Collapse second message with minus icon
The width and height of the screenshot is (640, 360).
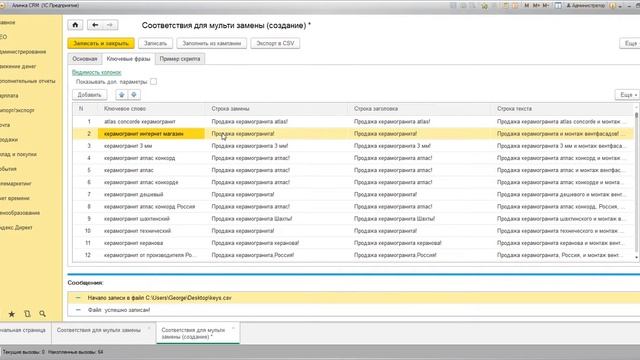[78, 310]
